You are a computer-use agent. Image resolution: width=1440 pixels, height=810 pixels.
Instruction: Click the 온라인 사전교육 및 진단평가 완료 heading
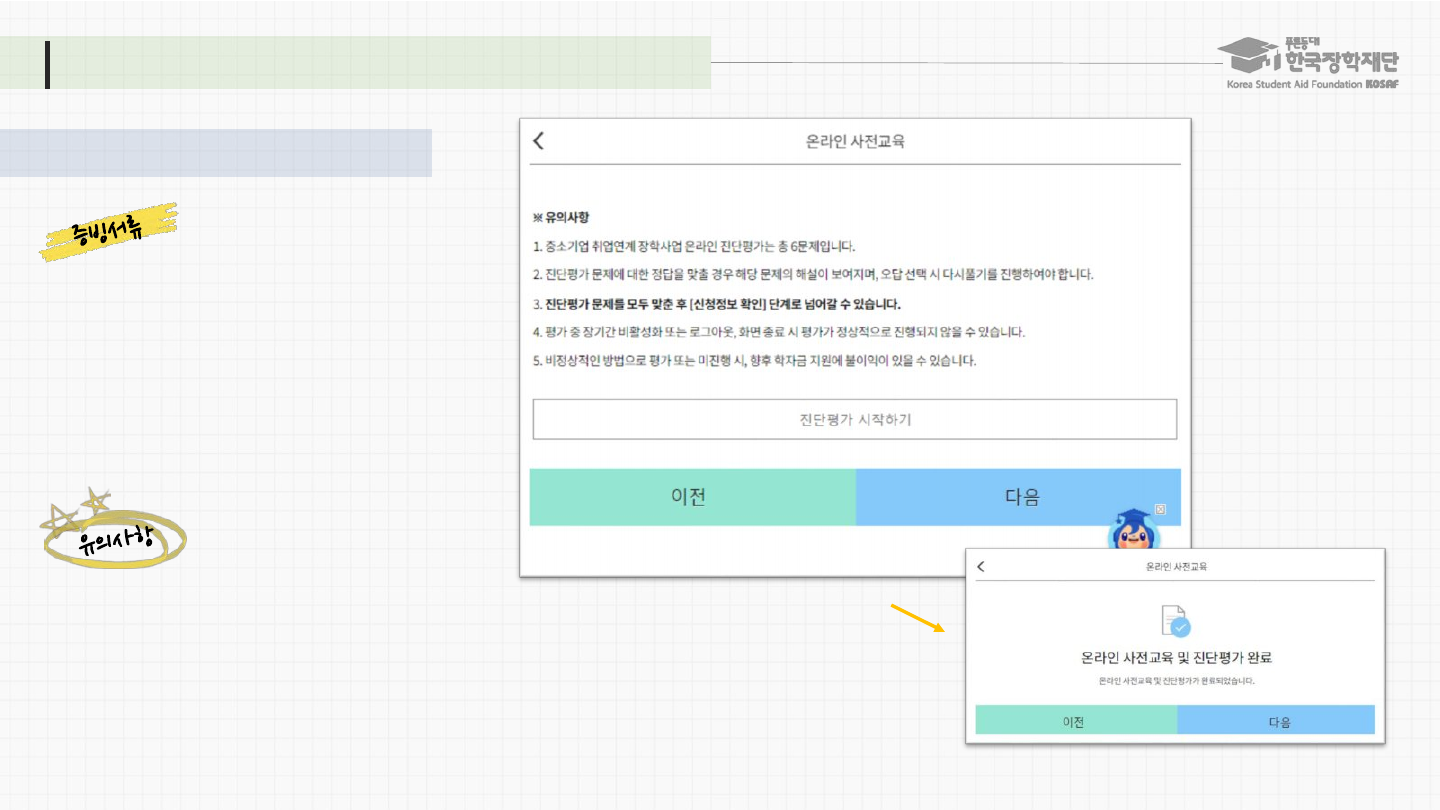pos(1175,658)
